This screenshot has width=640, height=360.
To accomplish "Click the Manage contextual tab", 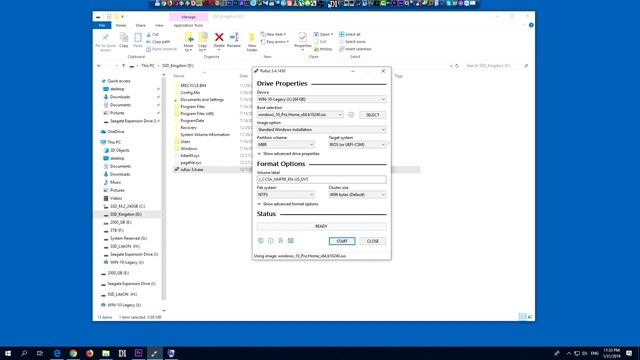I will click(188, 17).
